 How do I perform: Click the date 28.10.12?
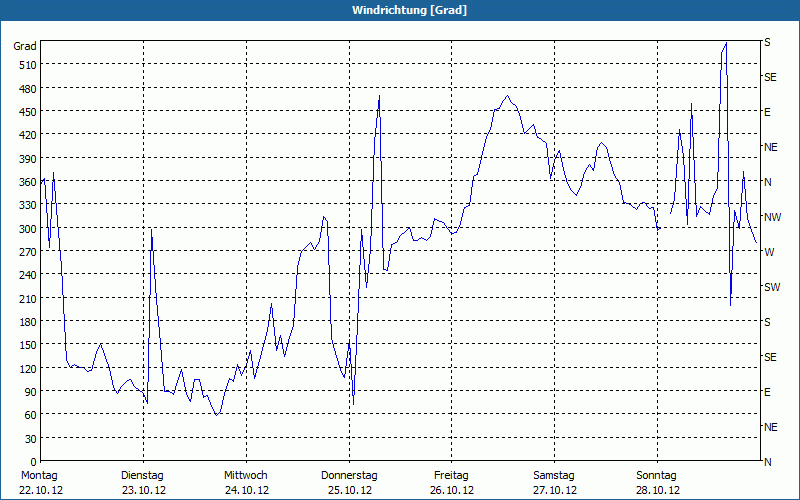[x=658, y=490]
